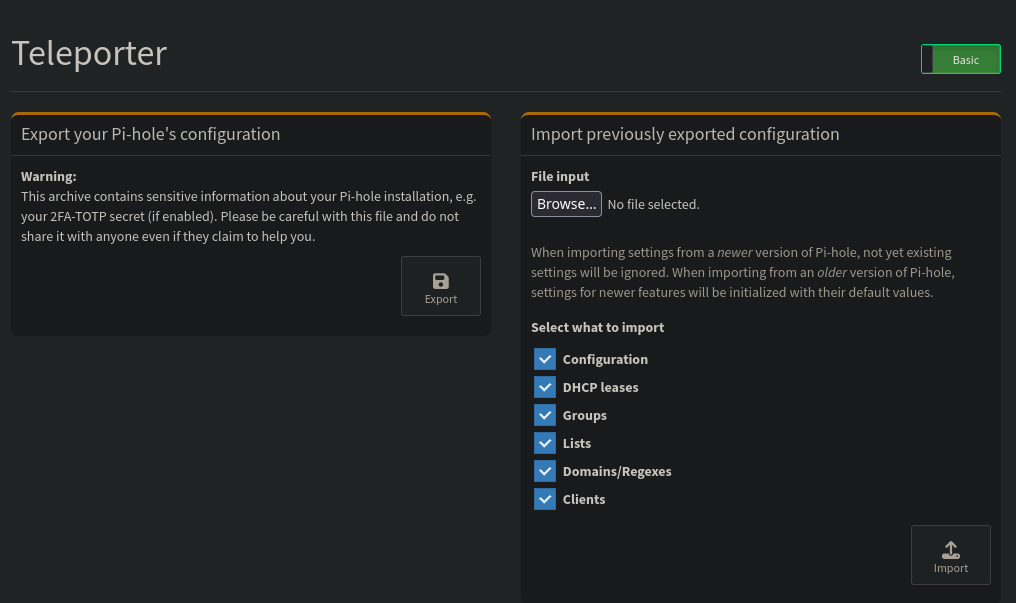Click the Teleporter page heading
Viewport: 1016px width, 603px height.
coord(89,53)
